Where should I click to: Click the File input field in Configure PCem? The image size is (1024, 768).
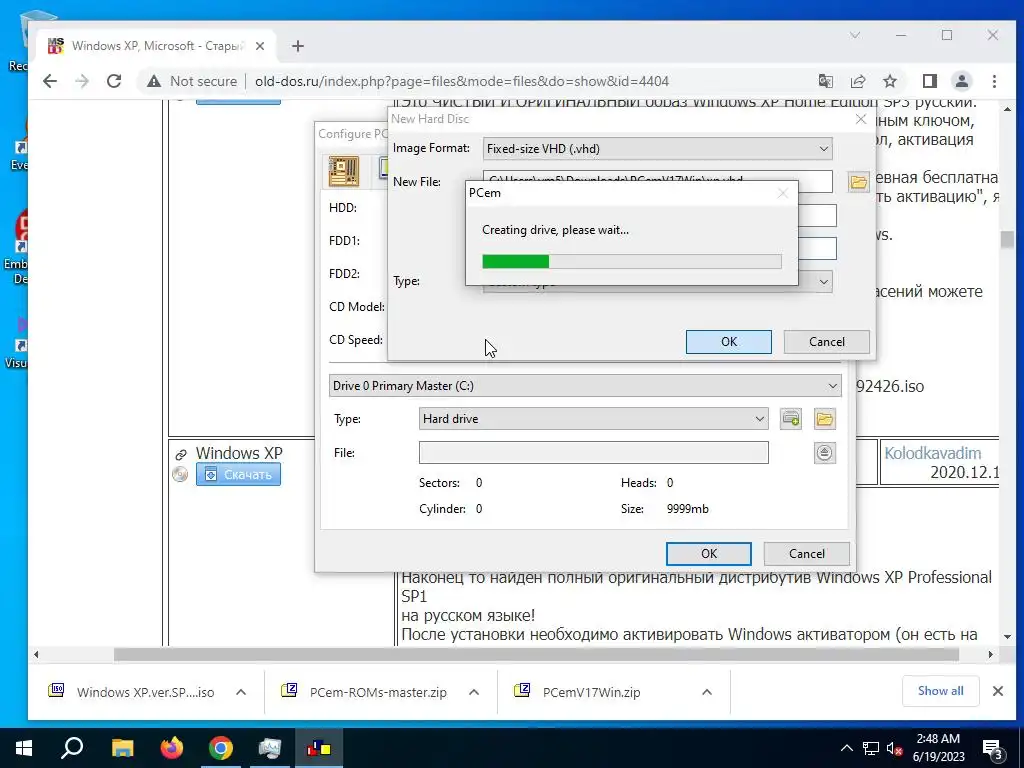tap(594, 453)
